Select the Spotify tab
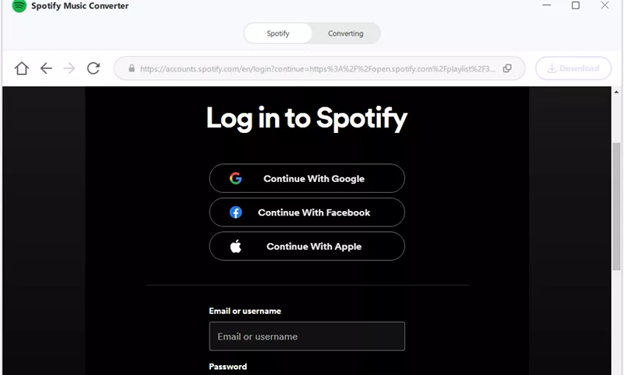The height and width of the screenshot is (375, 624). pos(278,33)
